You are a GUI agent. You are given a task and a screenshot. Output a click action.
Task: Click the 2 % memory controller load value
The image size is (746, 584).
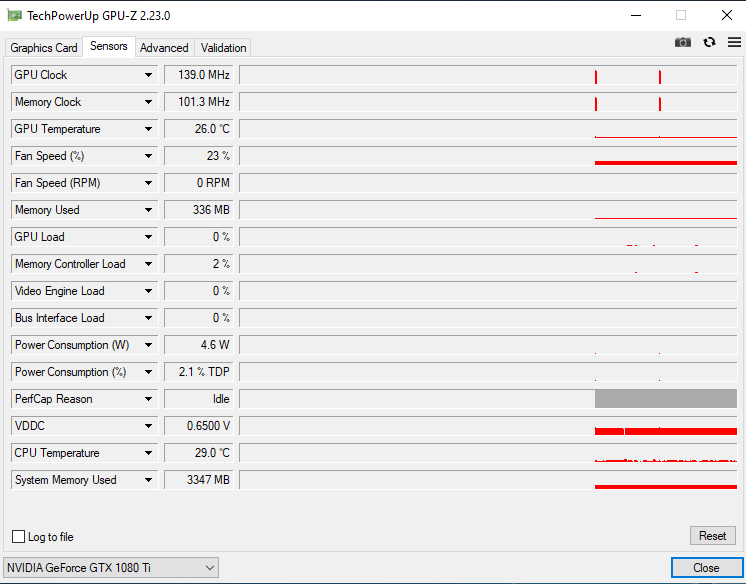(199, 264)
